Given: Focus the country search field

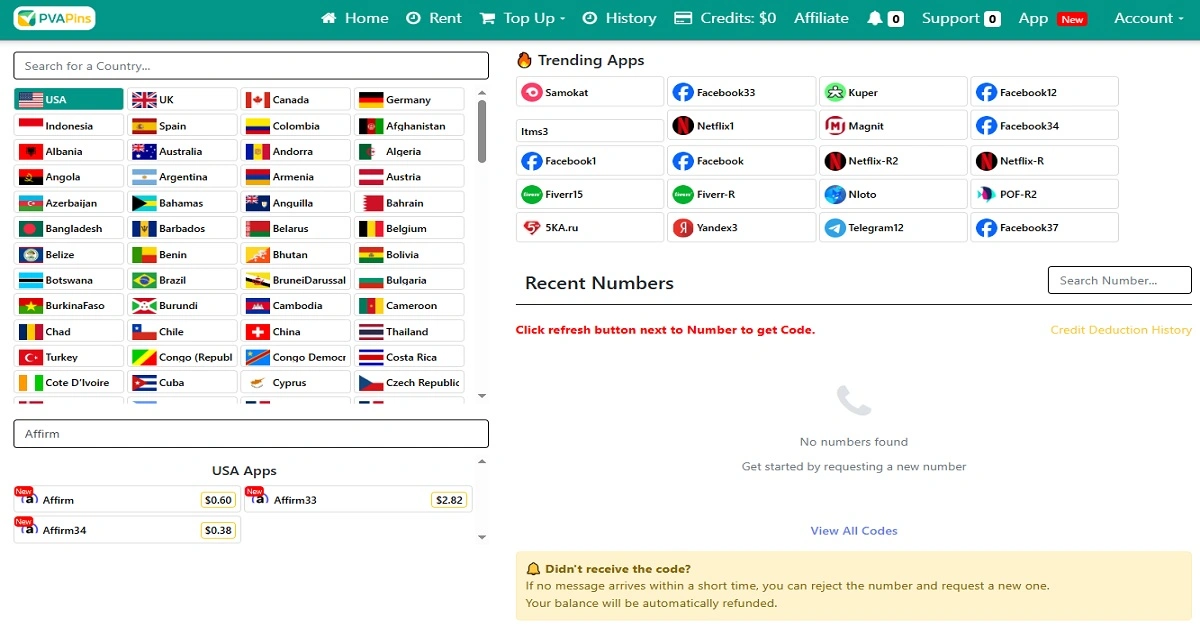Looking at the screenshot, I should pyautogui.click(x=251, y=66).
